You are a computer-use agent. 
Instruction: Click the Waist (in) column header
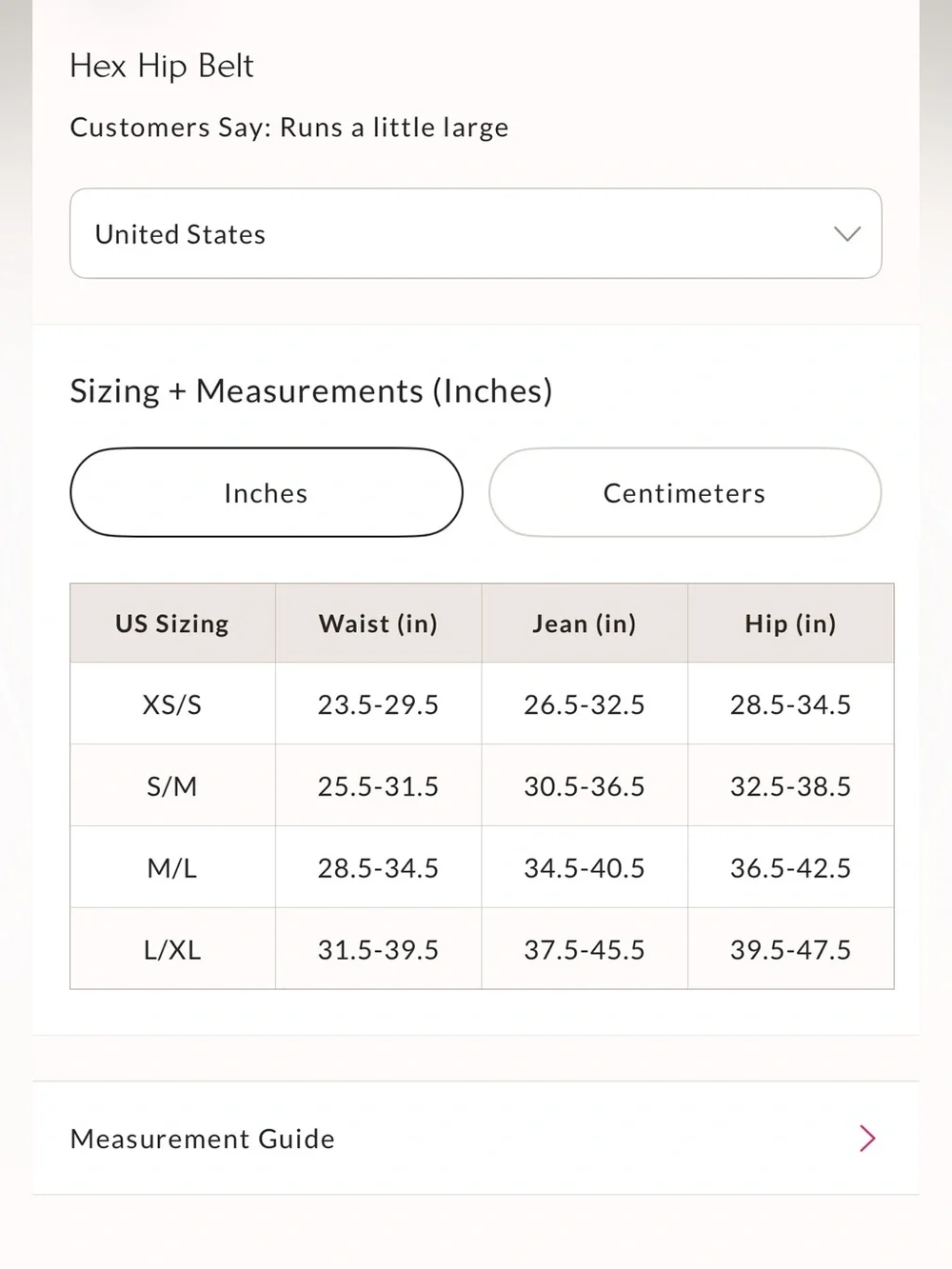click(x=379, y=624)
